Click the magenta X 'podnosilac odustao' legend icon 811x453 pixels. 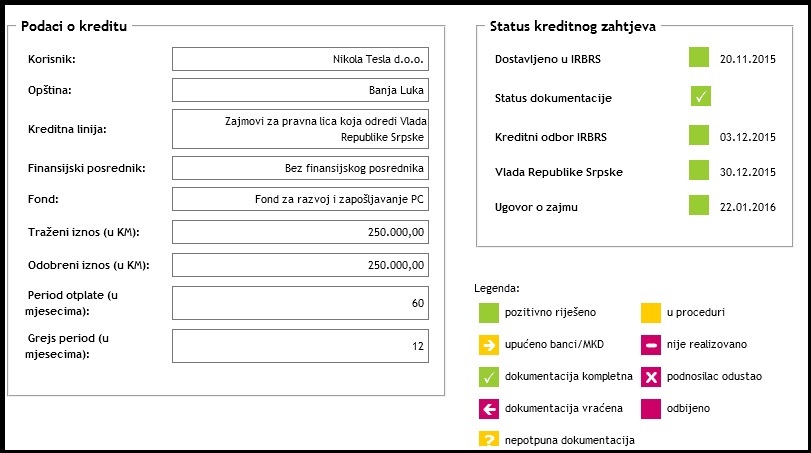click(650, 377)
